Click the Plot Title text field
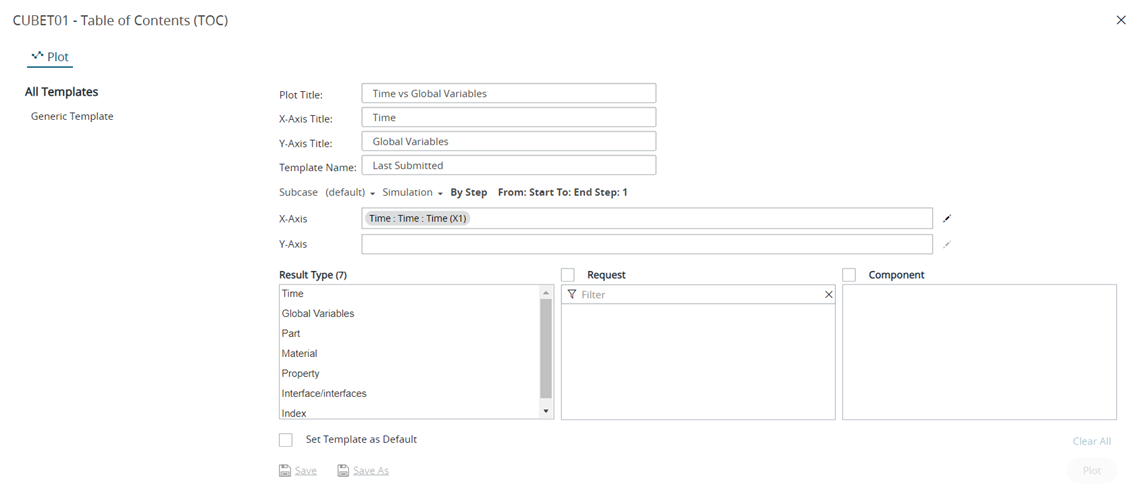This screenshot has height=504, width=1137. tap(508, 93)
